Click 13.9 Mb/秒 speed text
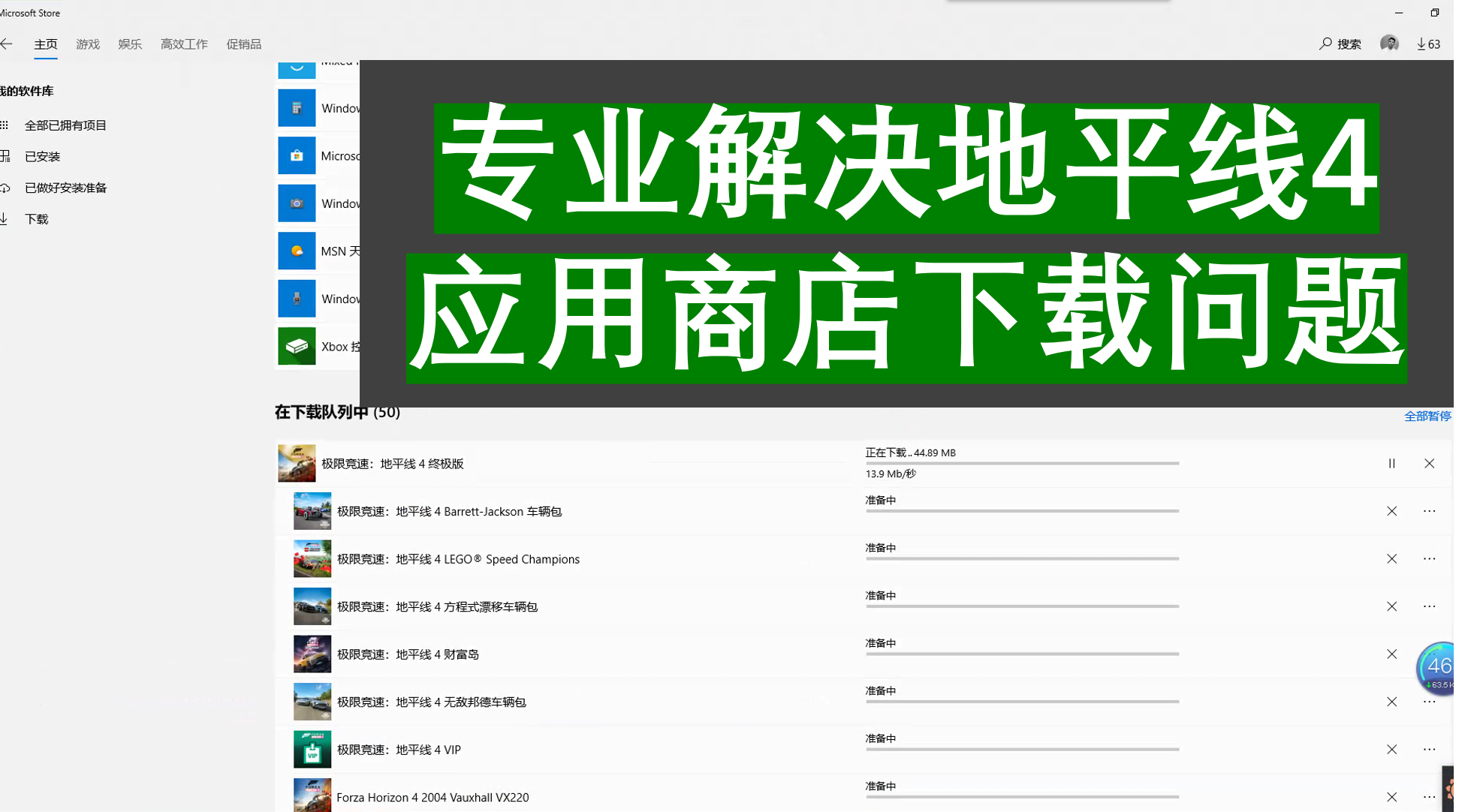1483x812 pixels. click(891, 474)
